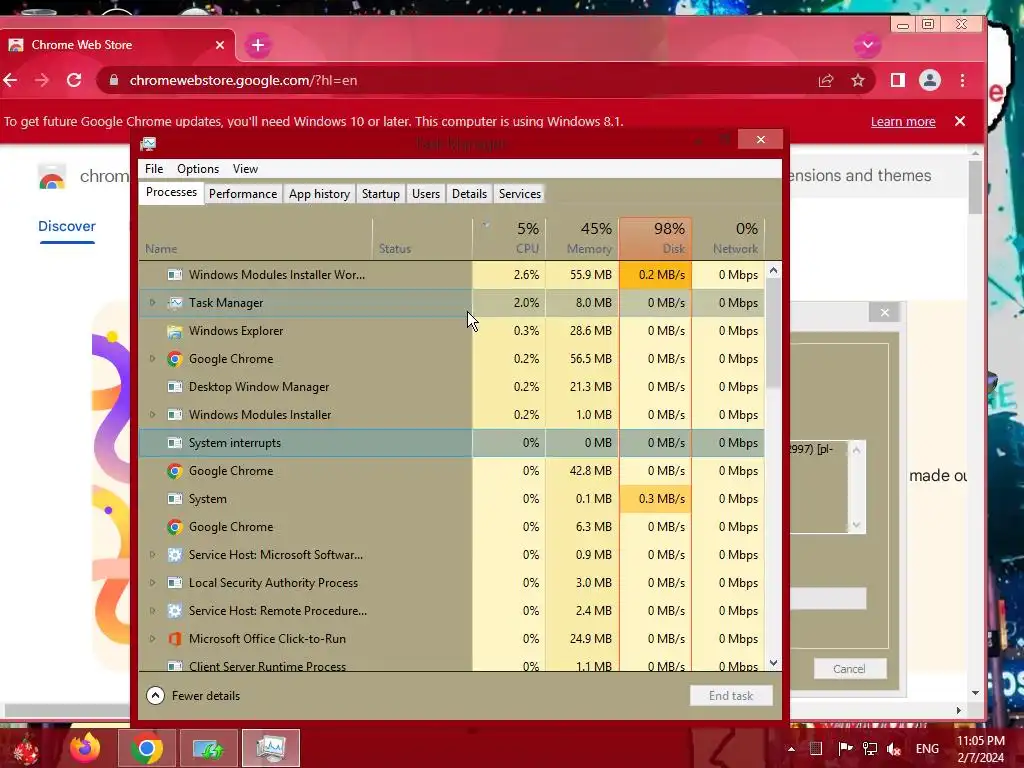
Task: Open the View menu
Action: tap(246, 168)
